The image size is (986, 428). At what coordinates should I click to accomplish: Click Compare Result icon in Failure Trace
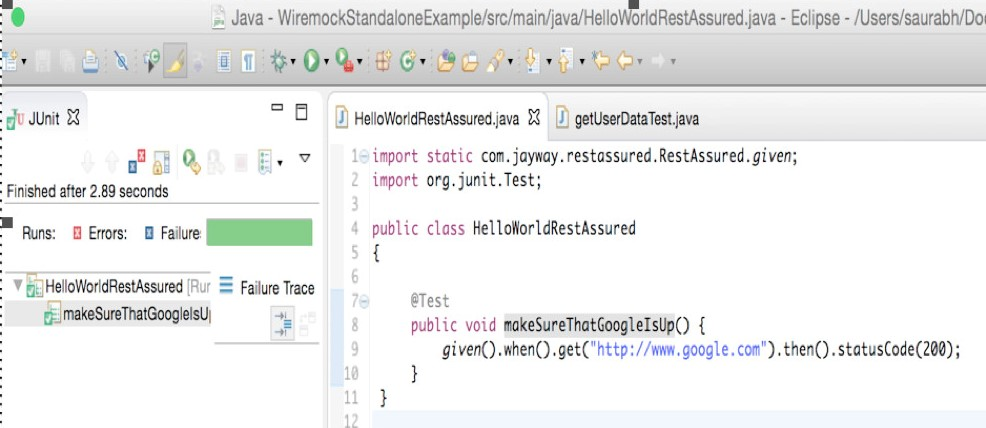(x=307, y=322)
